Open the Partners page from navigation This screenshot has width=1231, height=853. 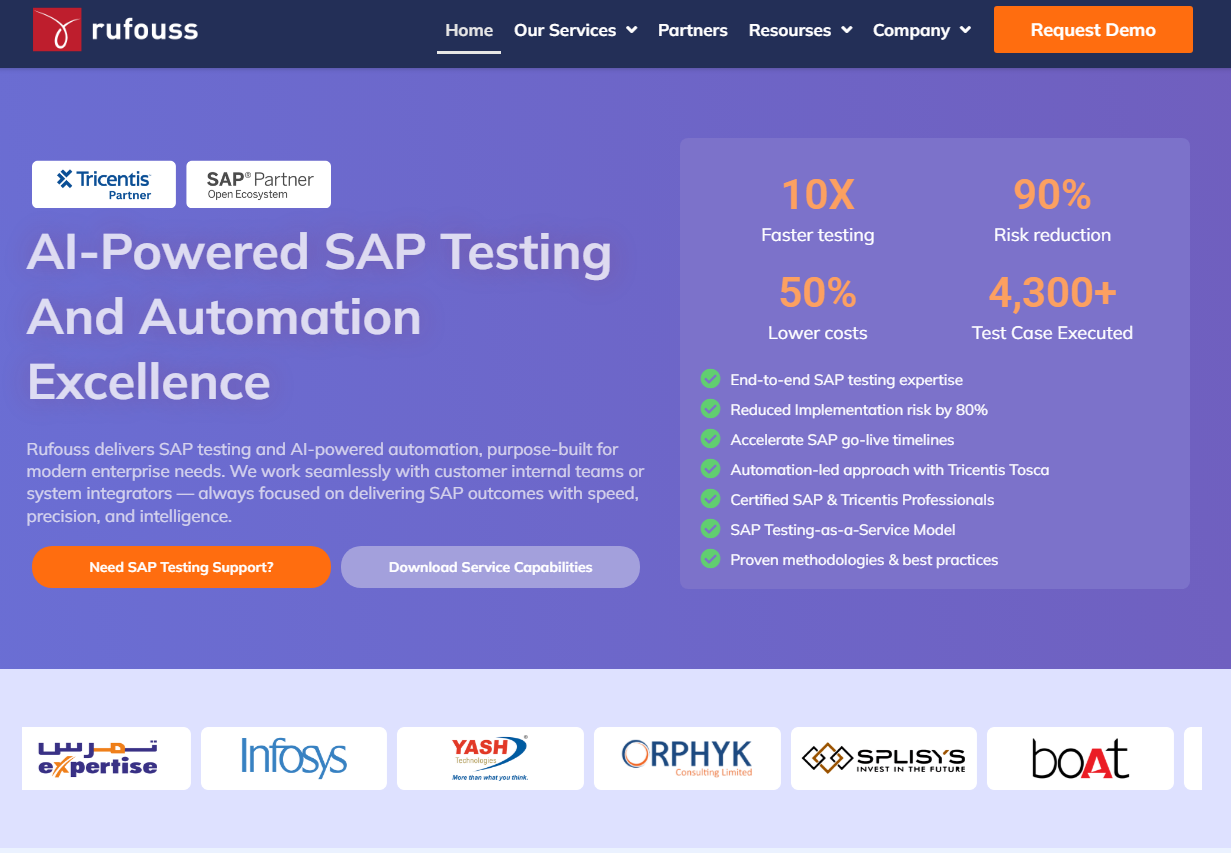pyautogui.click(x=692, y=30)
